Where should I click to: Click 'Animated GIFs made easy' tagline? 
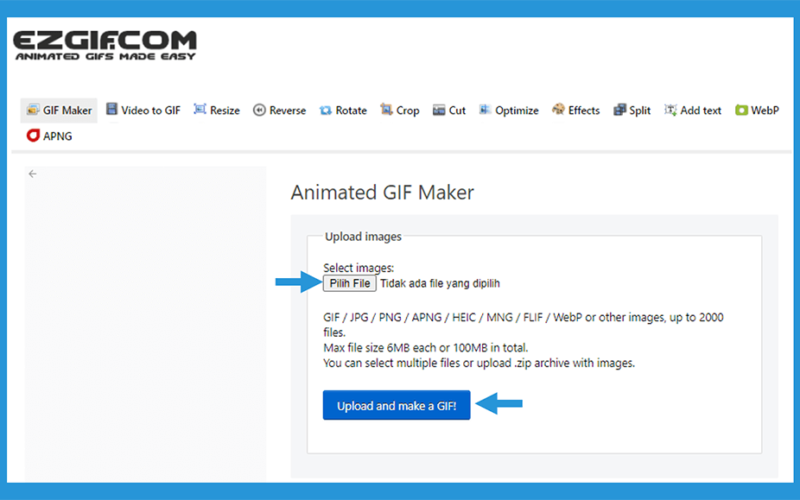[x=105, y=57]
